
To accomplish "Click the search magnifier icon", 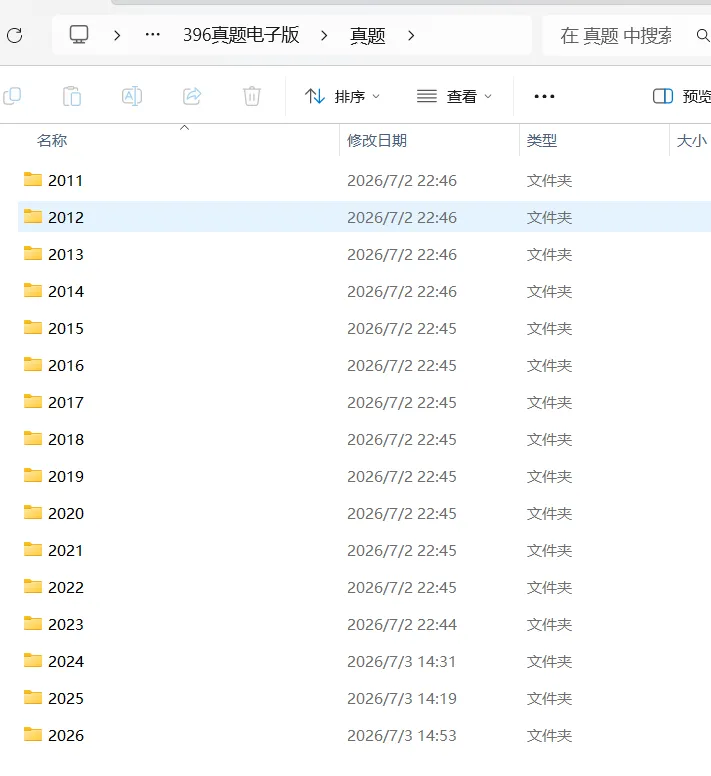I will (x=703, y=35).
